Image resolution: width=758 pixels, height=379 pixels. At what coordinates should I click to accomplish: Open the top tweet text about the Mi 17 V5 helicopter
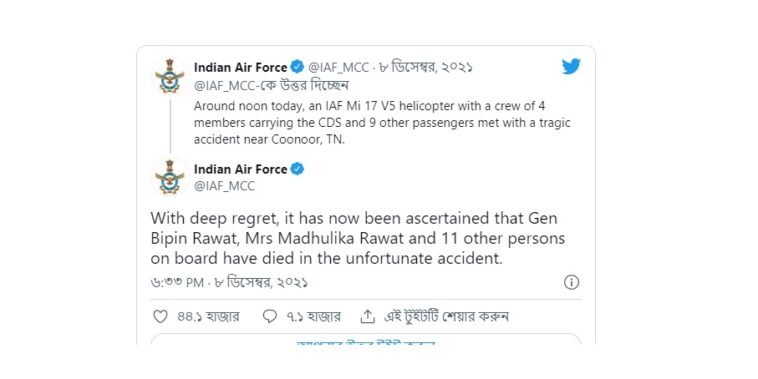pos(382,123)
